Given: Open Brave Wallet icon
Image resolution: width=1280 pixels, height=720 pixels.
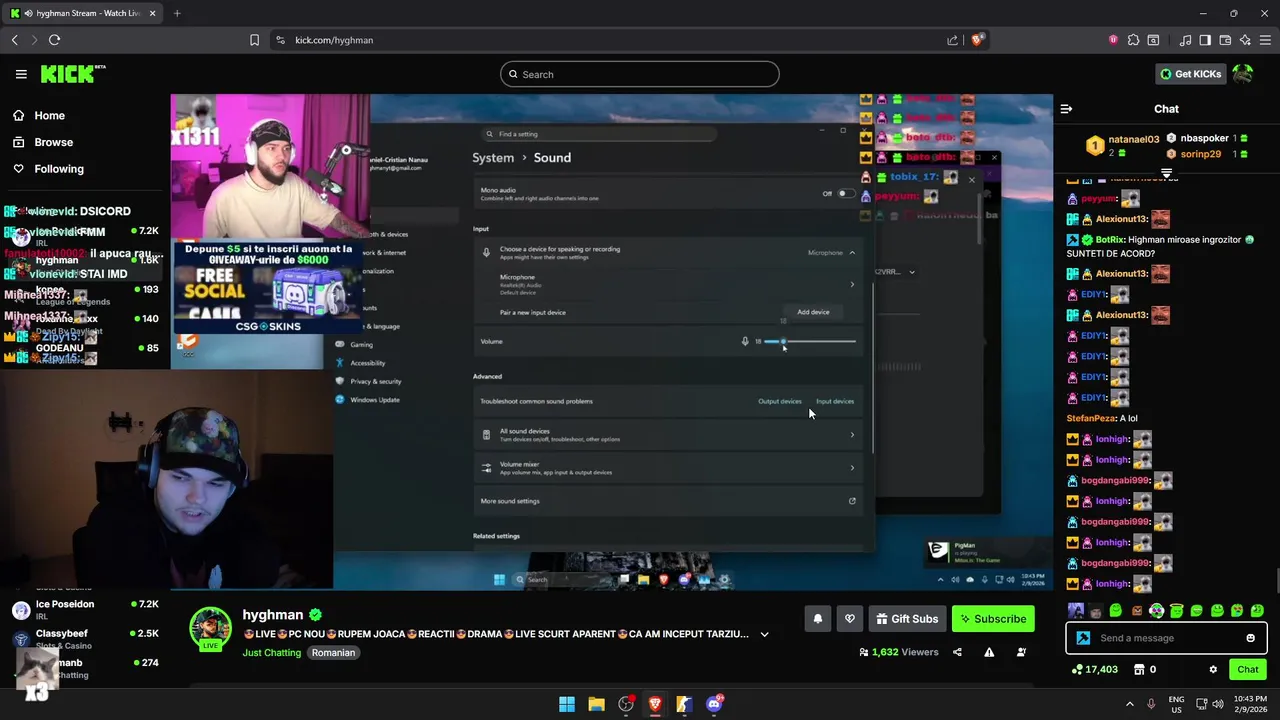Looking at the screenshot, I should (1225, 40).
